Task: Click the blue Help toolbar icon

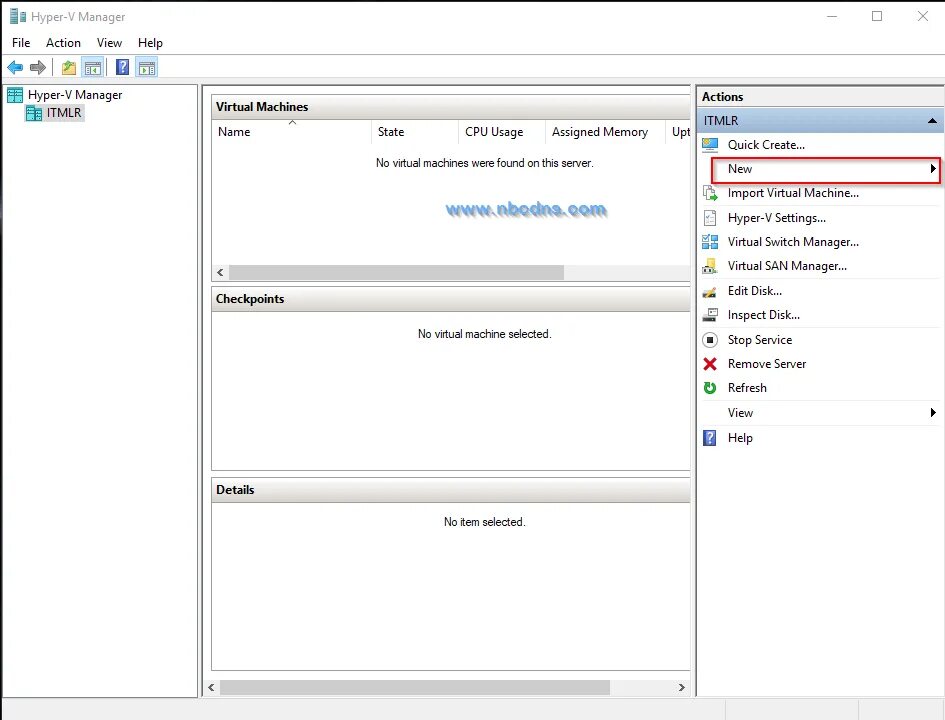Action: pos(122,67)
